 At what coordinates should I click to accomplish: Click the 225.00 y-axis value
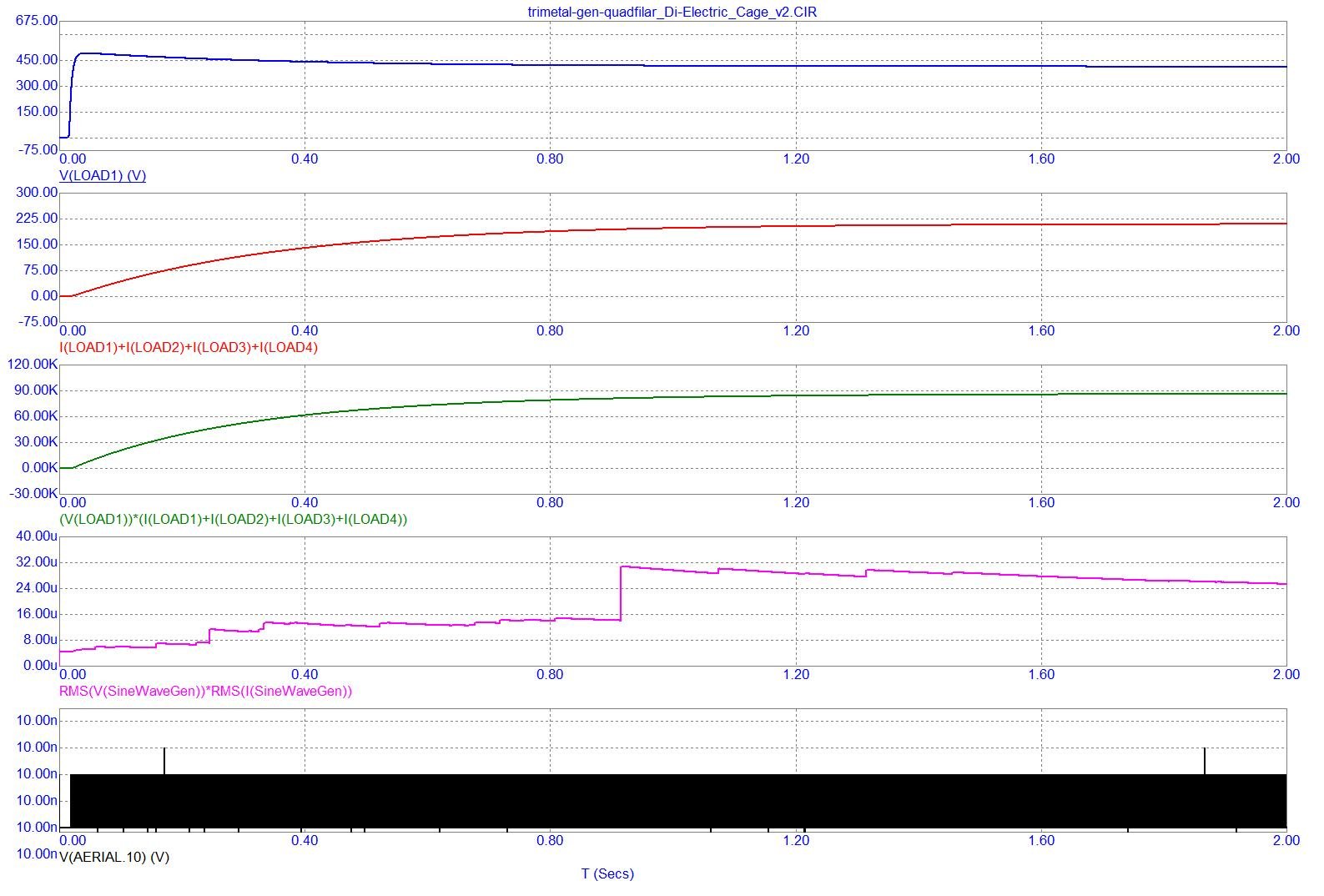tap(37, 219)
